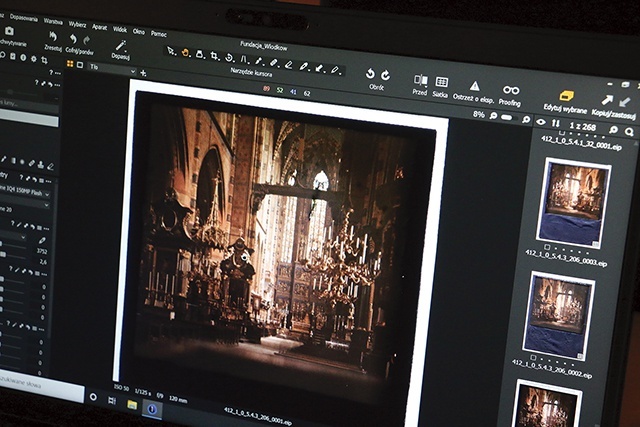Add new layer with plus icon

[143, 73]
